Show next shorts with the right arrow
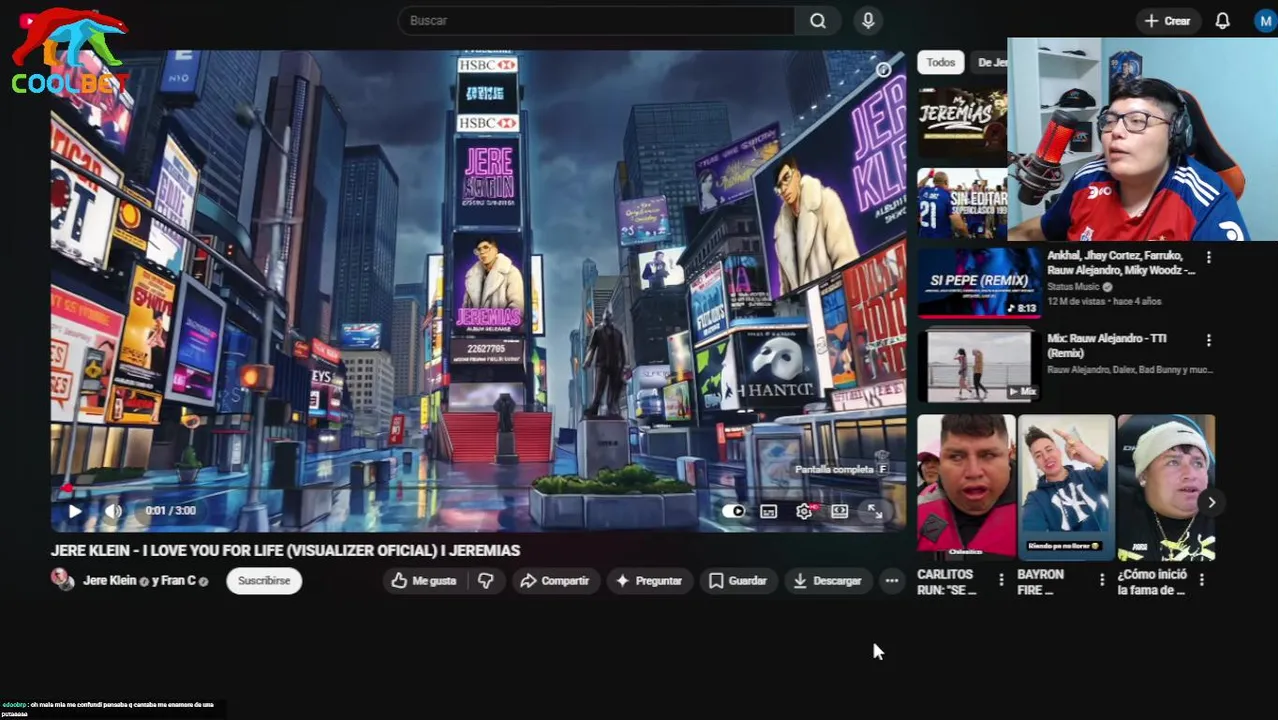Viewport: 1278px width, 720px height. click(1211, 503)
